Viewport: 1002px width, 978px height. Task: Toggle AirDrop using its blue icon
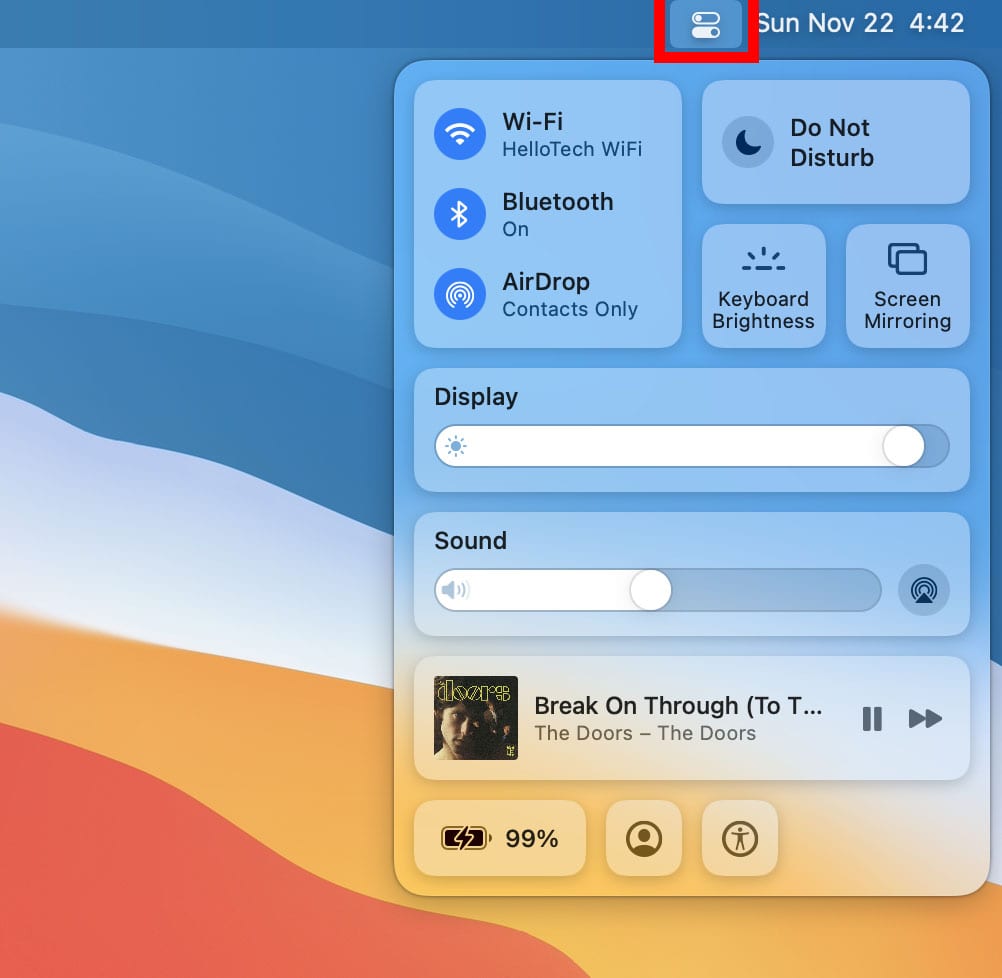coord(460,294)
